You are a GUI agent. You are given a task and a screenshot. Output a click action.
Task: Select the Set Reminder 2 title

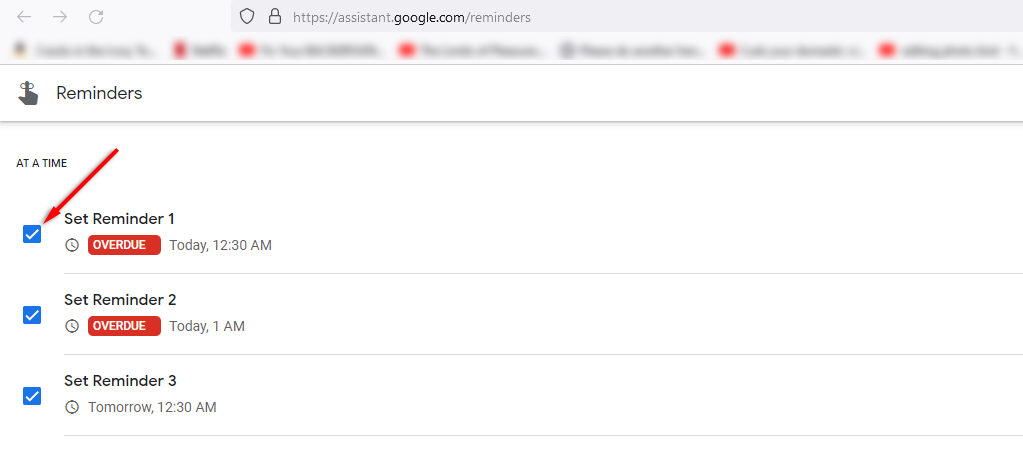(120, 299)
